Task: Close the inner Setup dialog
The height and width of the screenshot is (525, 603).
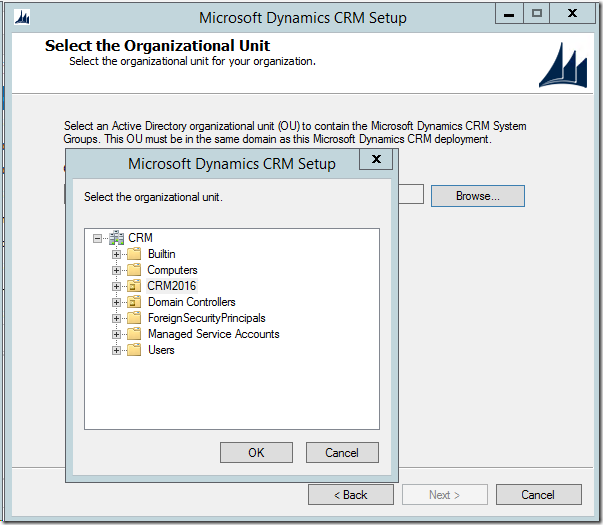Action: (376, 159)
